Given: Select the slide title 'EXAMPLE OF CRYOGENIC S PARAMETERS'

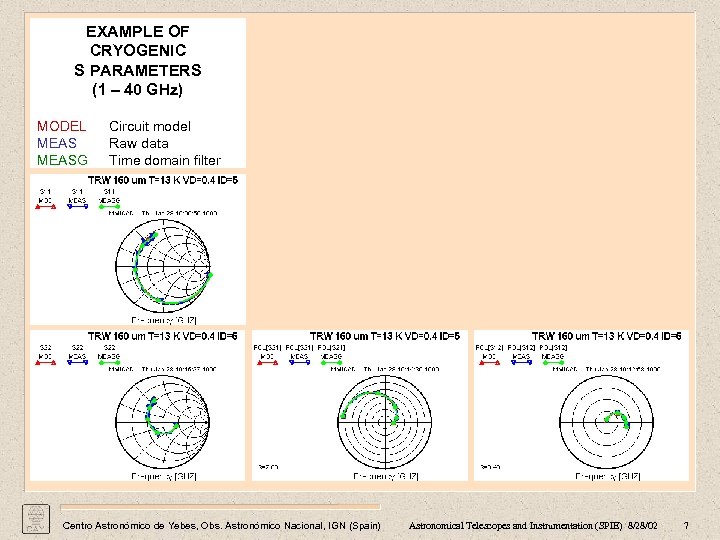Looking at the screenshot, I should click(138, 51).
